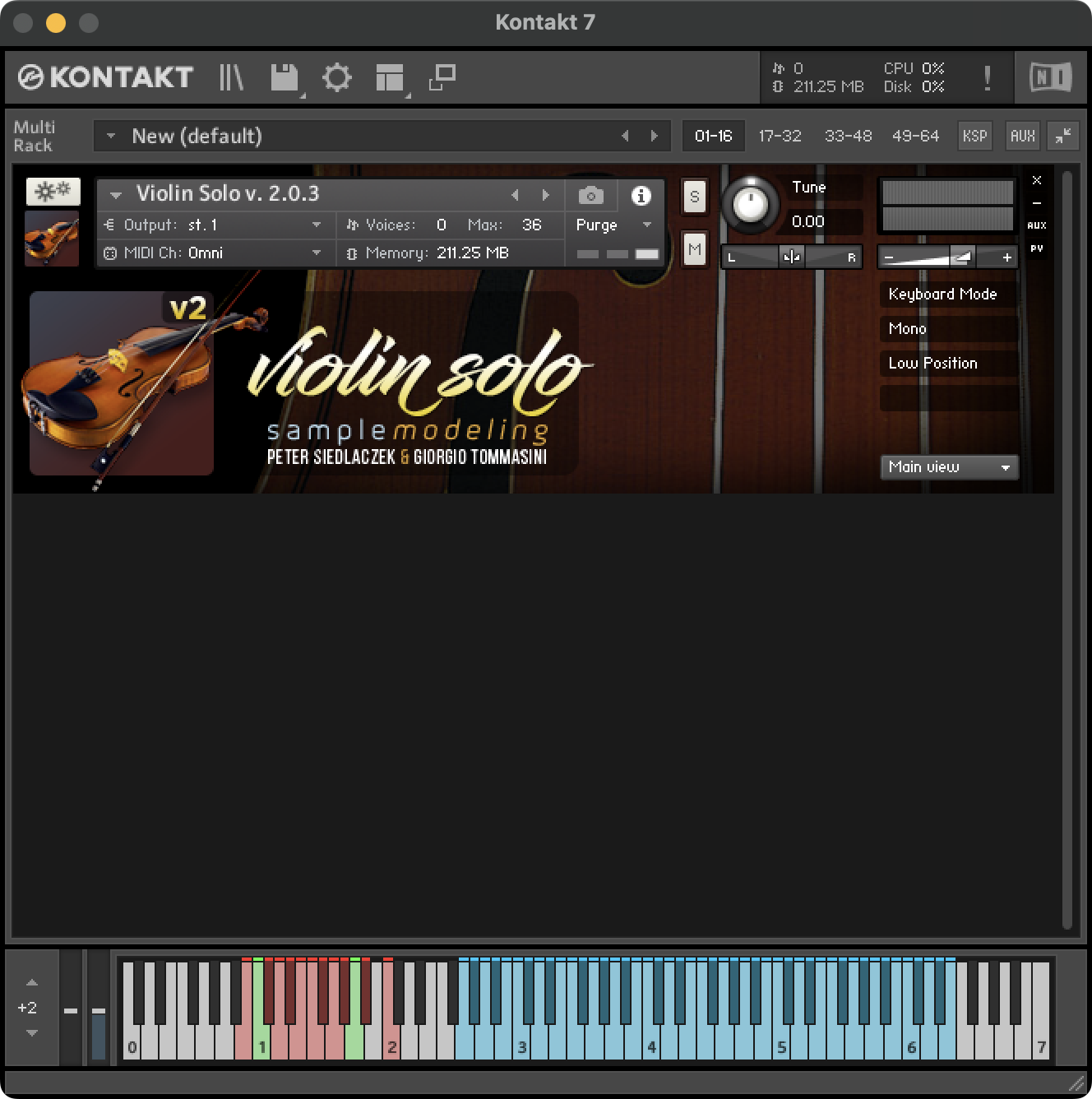Remove instrument with X icon
The image size is (1092, 1099).
[x=1037, y=180]
